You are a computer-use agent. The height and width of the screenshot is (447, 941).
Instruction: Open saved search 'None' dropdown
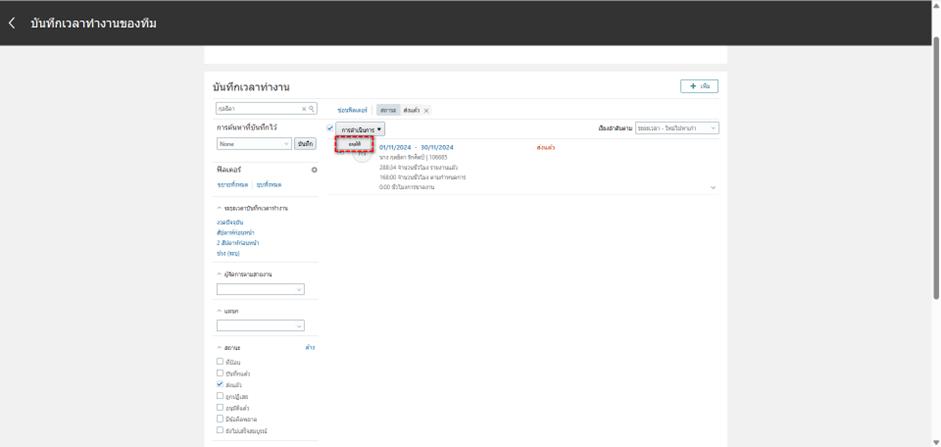click(254, 144)
